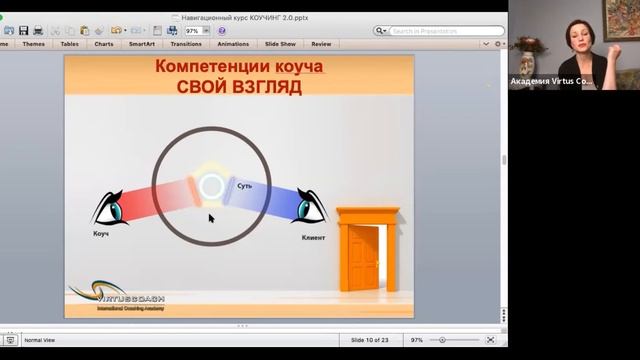
Task: Click the Paste clipboard icon
Action: pos(84,31)
